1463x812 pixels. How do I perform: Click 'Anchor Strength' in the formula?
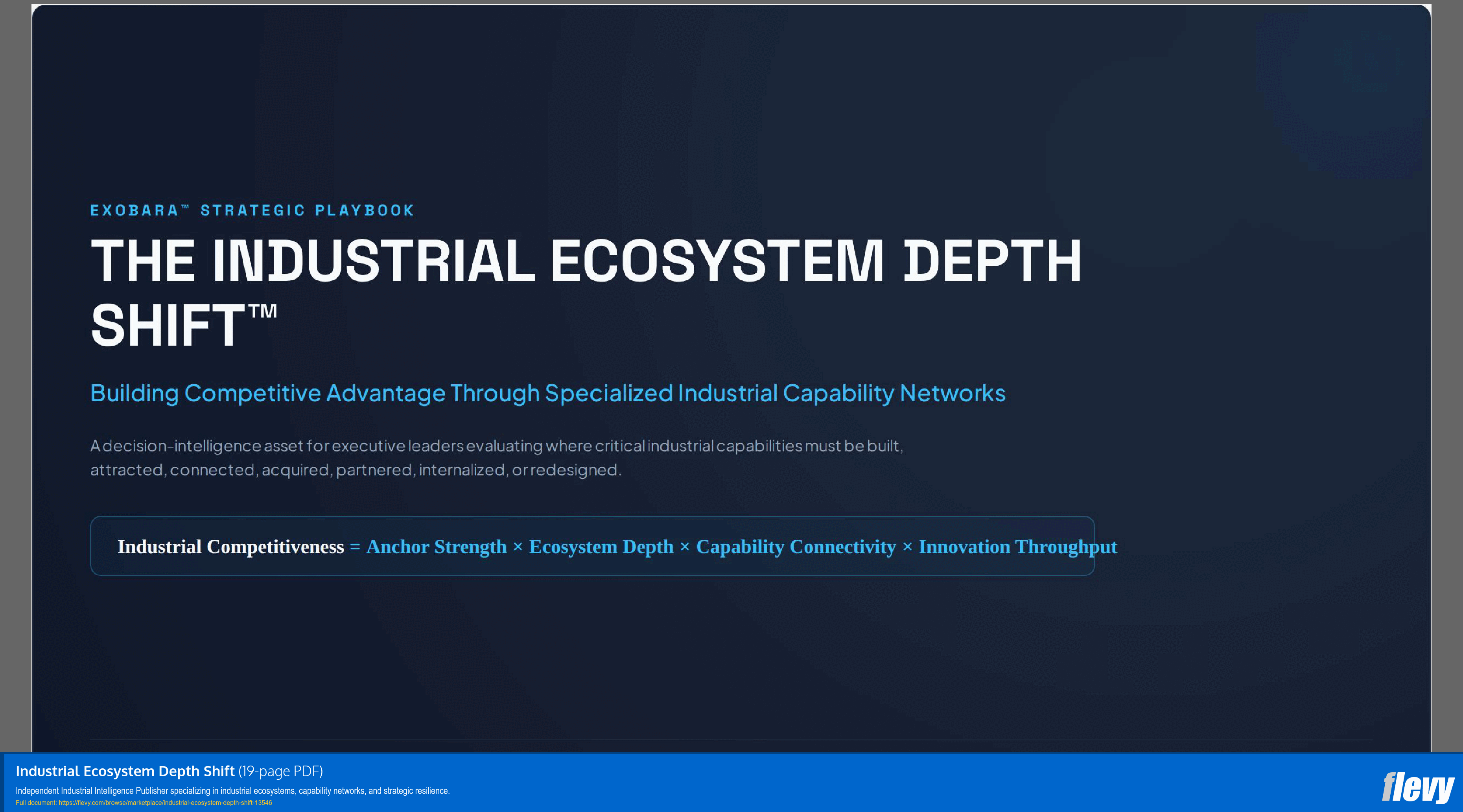437,546
